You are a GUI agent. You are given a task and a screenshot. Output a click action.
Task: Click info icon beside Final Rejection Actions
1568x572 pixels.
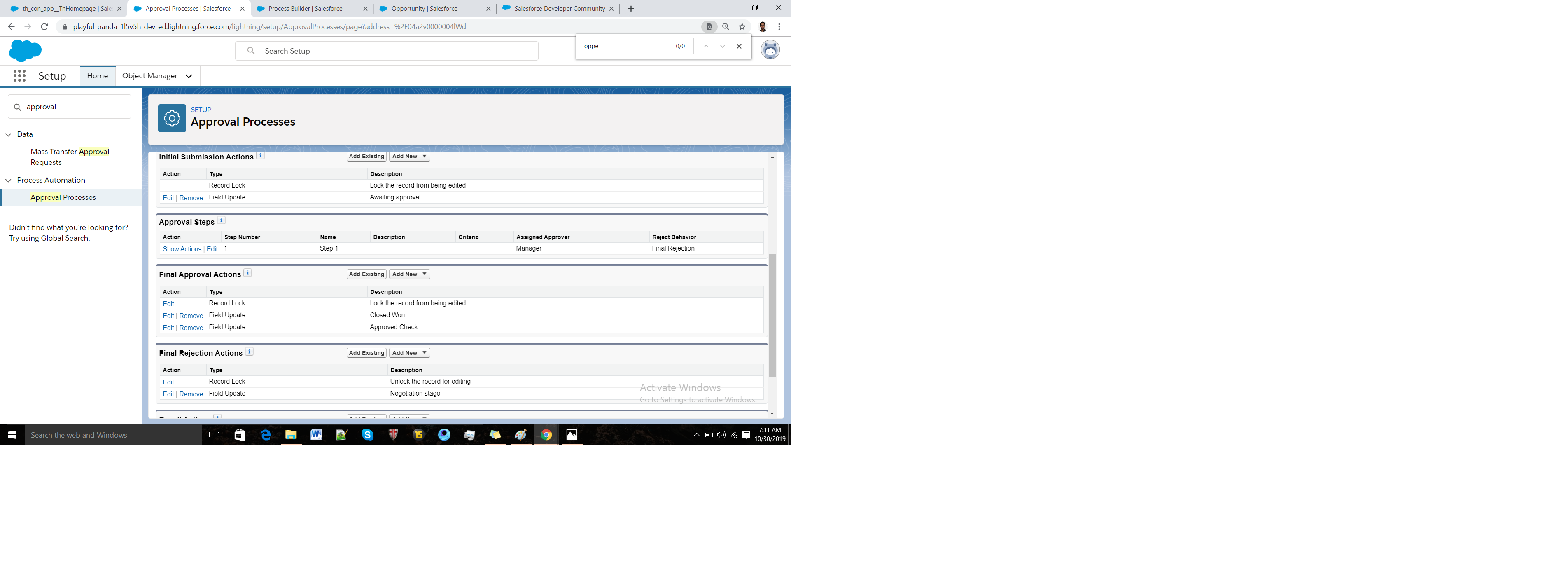[250, 352]
